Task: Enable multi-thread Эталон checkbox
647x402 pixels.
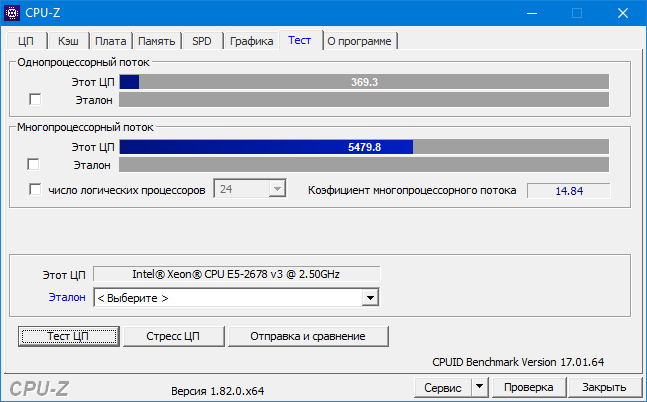Action: (33, 164)
